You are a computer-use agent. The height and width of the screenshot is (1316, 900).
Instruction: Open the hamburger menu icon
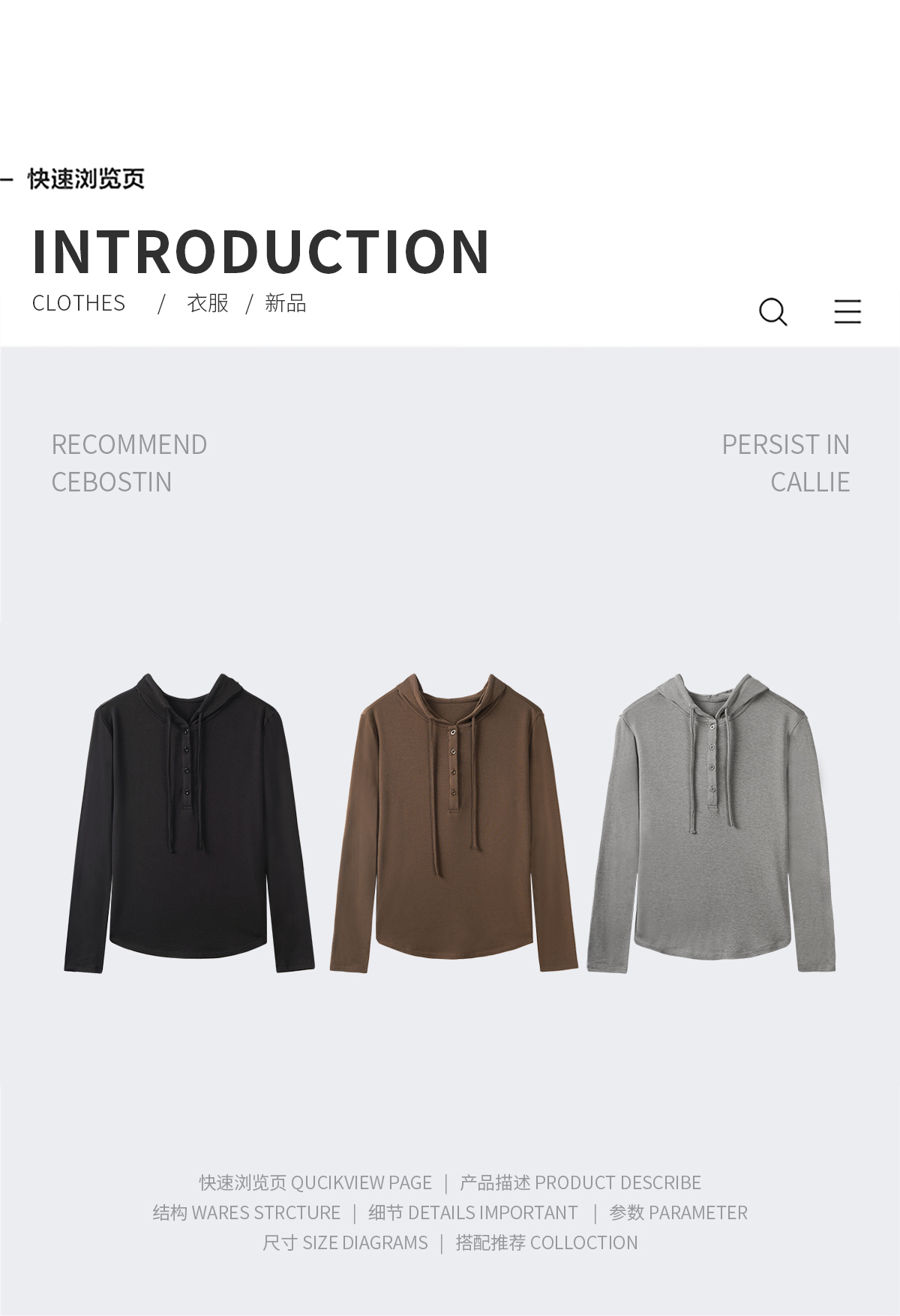[847, 311]
